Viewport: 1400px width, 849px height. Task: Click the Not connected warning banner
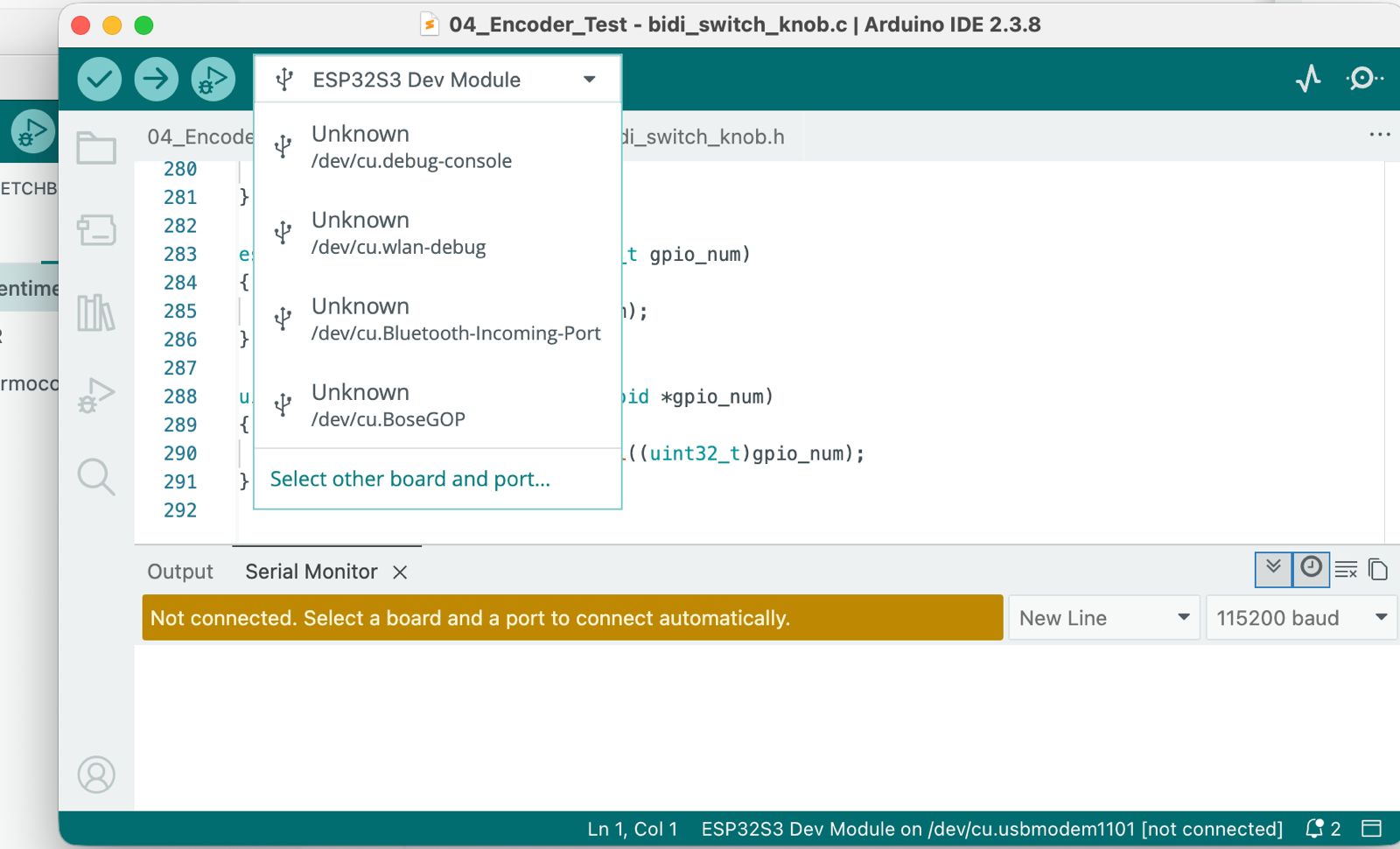click(572, 618)
